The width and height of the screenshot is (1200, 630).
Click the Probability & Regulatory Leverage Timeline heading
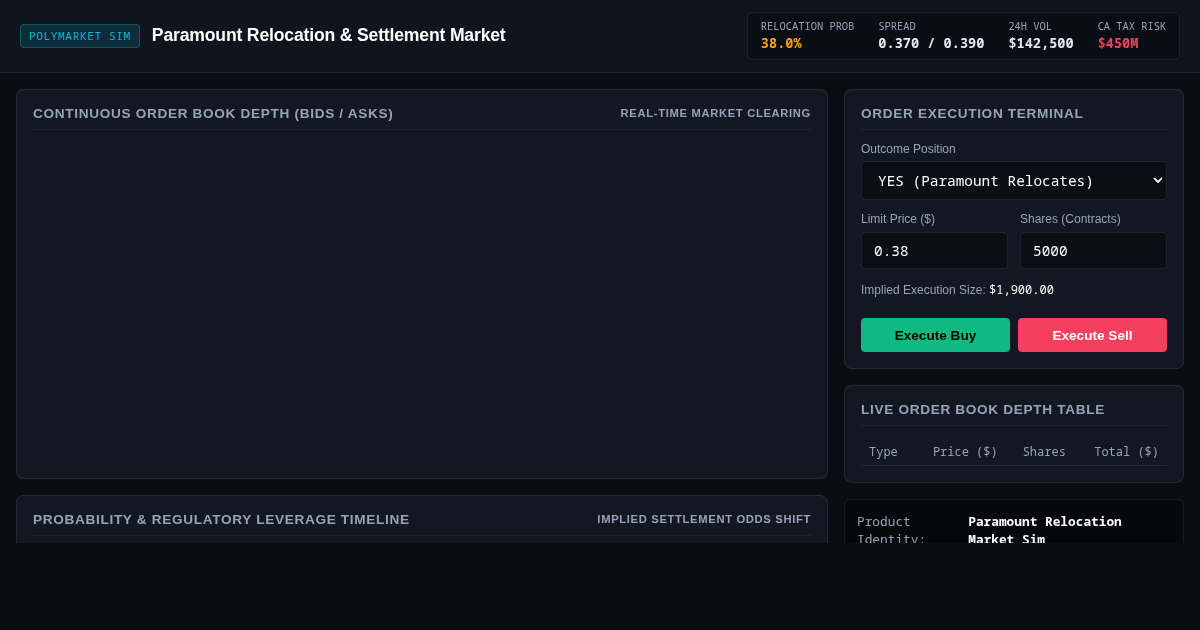pyautogui.click(x=221, y=519)
